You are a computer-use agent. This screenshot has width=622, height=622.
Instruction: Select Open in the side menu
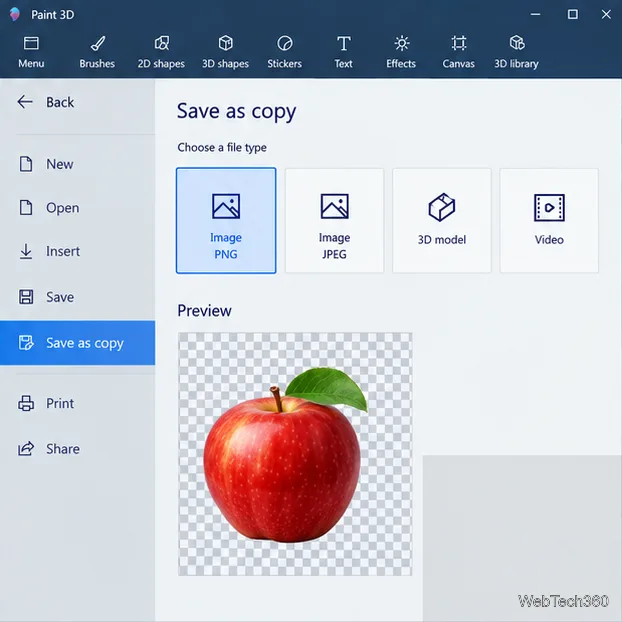77,207
